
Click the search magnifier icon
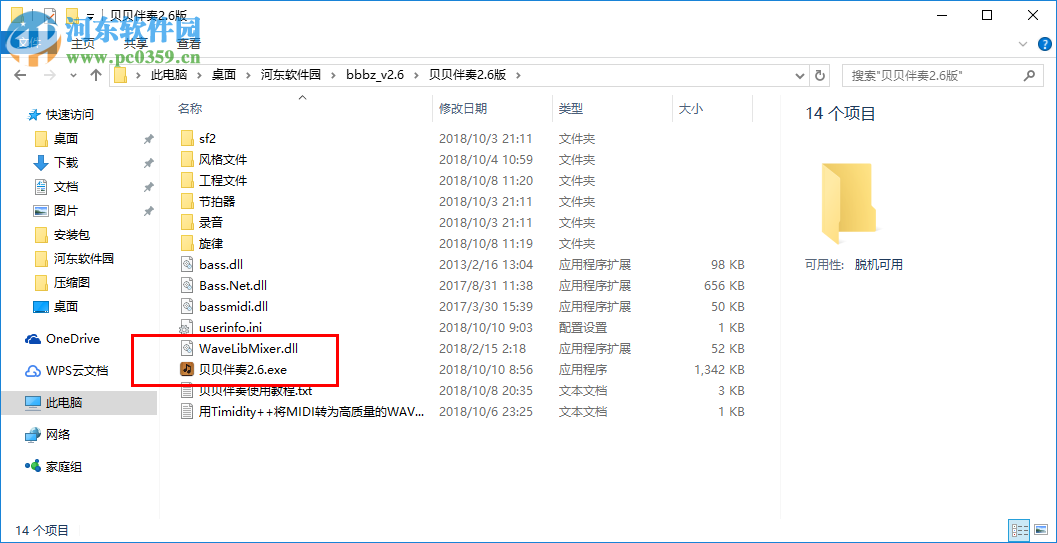point(1029,75)
